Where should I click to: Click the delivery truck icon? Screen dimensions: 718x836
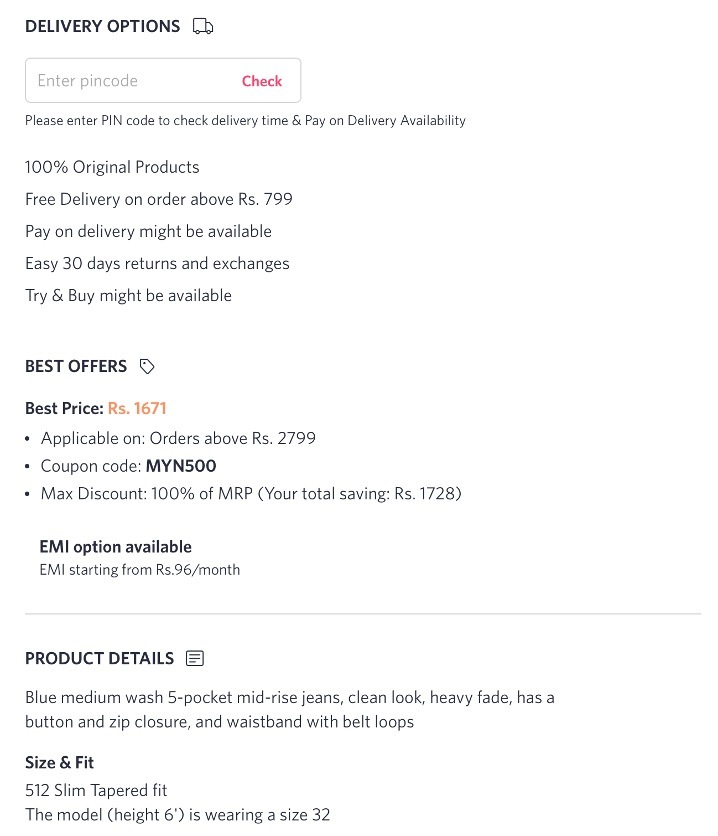(x=203, y=26)
